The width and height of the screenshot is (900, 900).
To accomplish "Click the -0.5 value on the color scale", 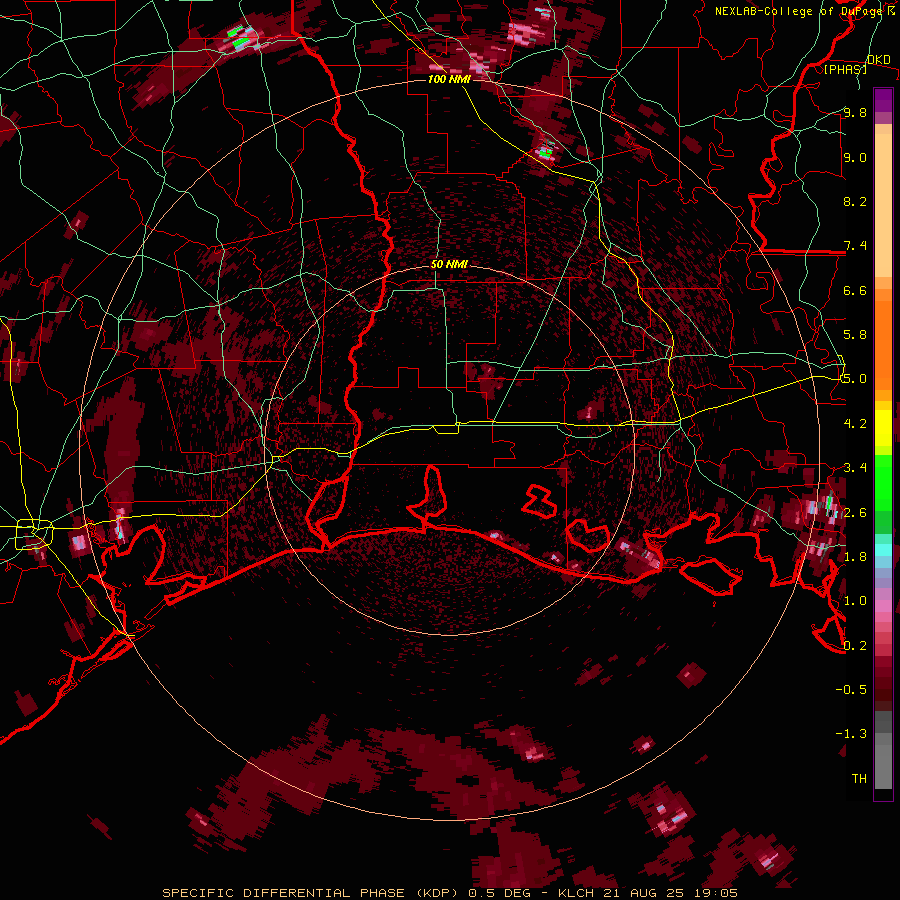I will (x=851, y=690).
